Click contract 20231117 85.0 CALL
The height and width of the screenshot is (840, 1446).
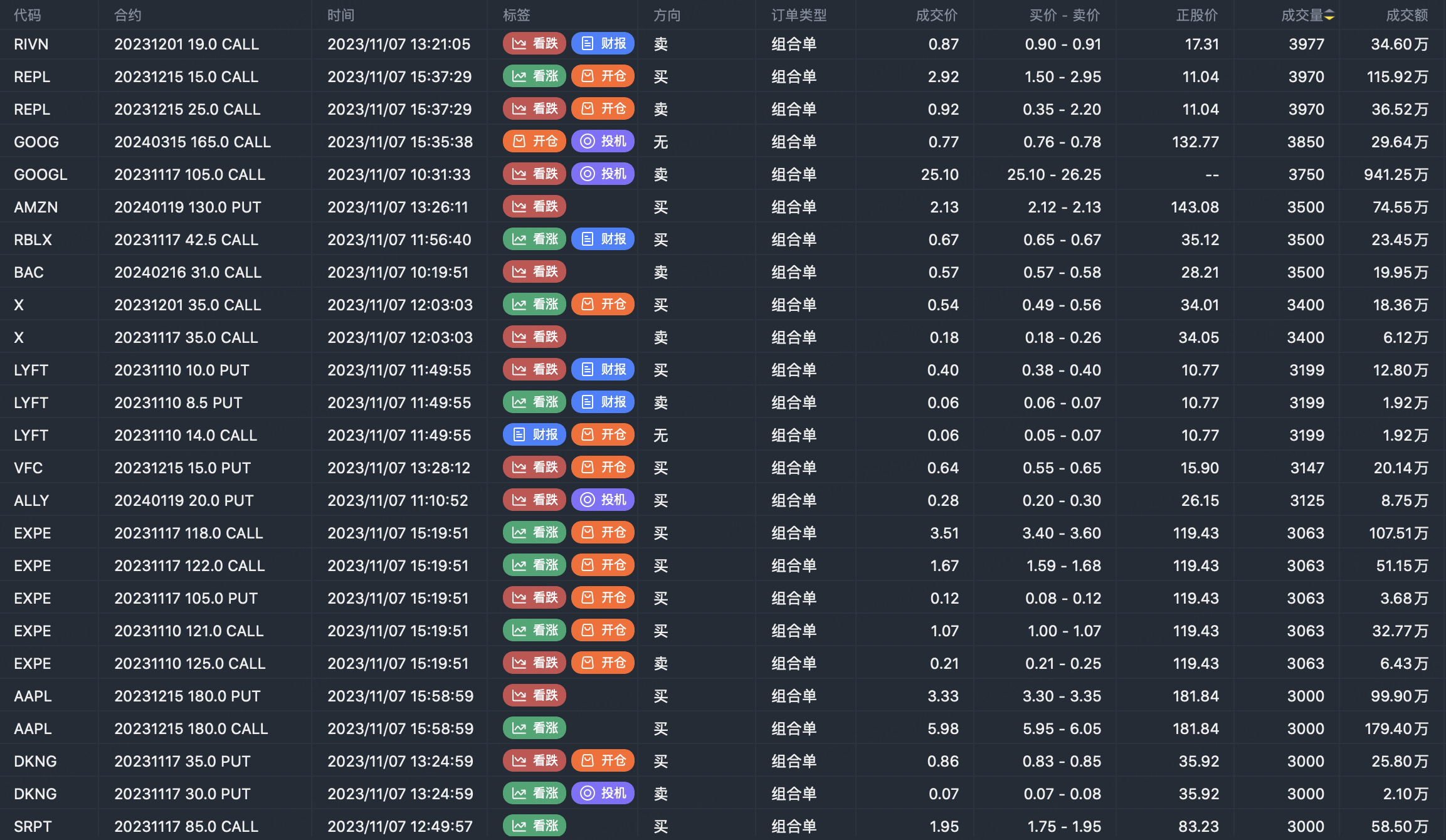[x=186, y=827]
